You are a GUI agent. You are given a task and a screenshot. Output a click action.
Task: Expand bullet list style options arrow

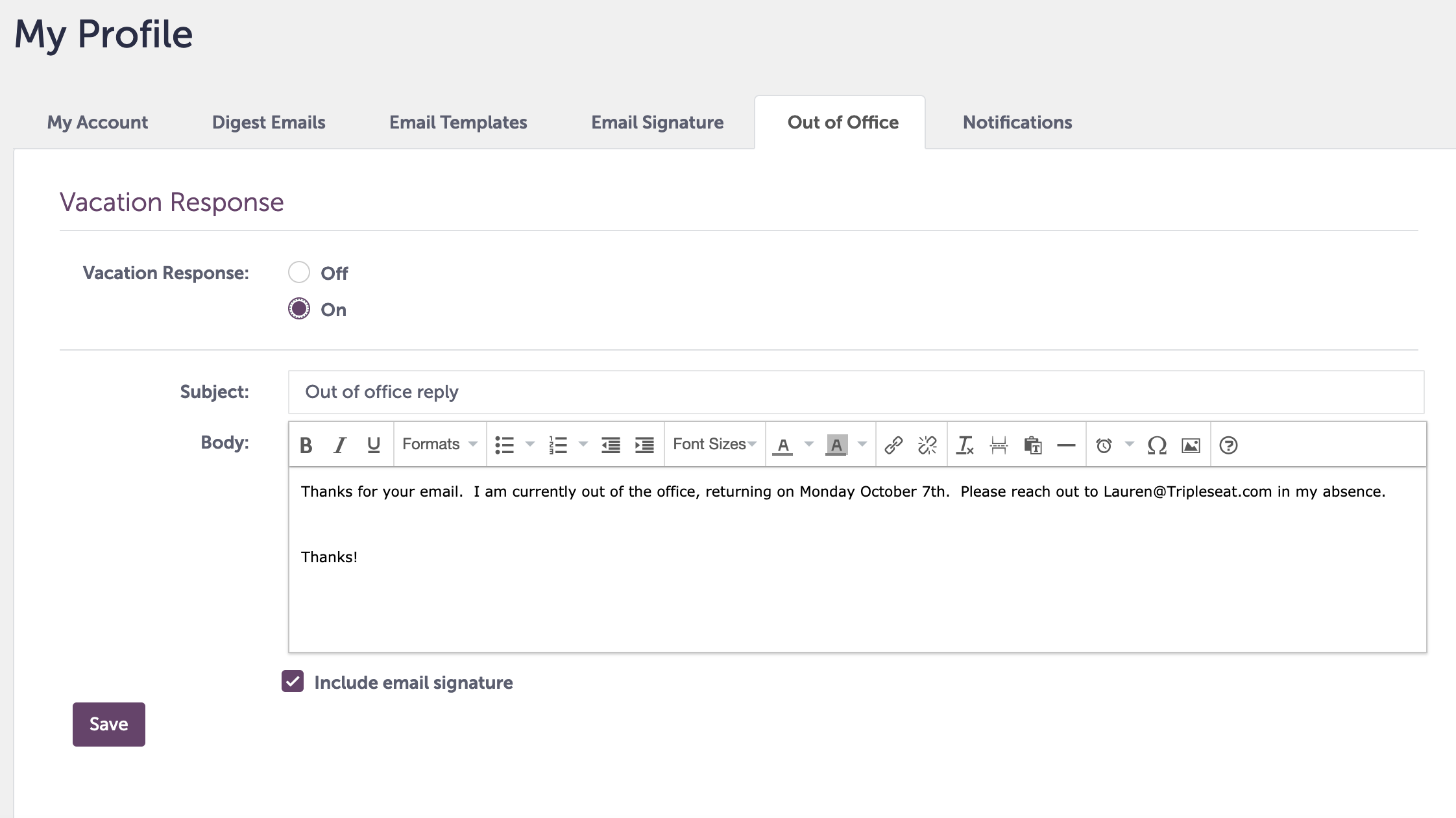530,445
